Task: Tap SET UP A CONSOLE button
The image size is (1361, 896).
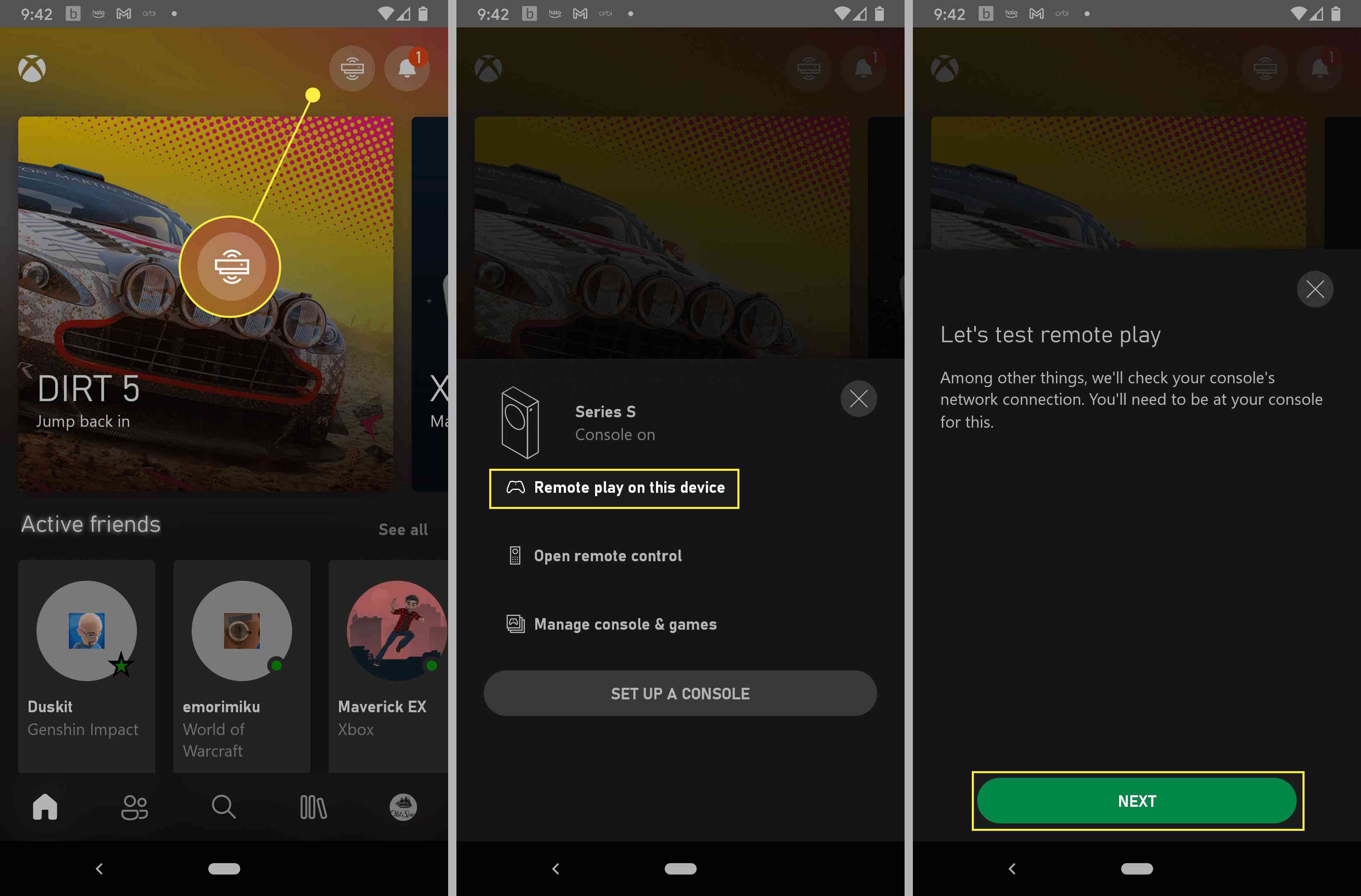Action: click(x=680, y=693)
